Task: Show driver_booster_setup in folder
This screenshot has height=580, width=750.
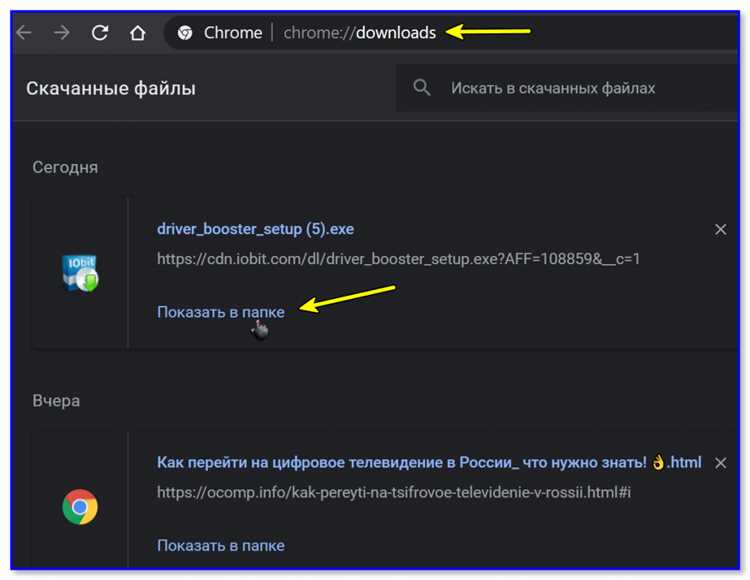Action: 221,312
